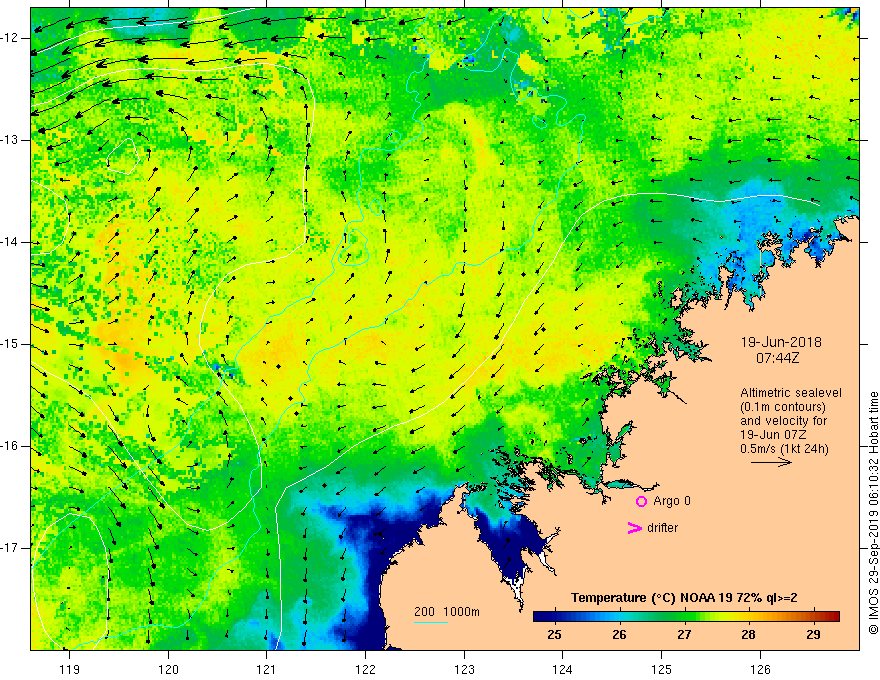Click the date text 19-Jun-2018
Screen dimensions: 880x680
781,342
